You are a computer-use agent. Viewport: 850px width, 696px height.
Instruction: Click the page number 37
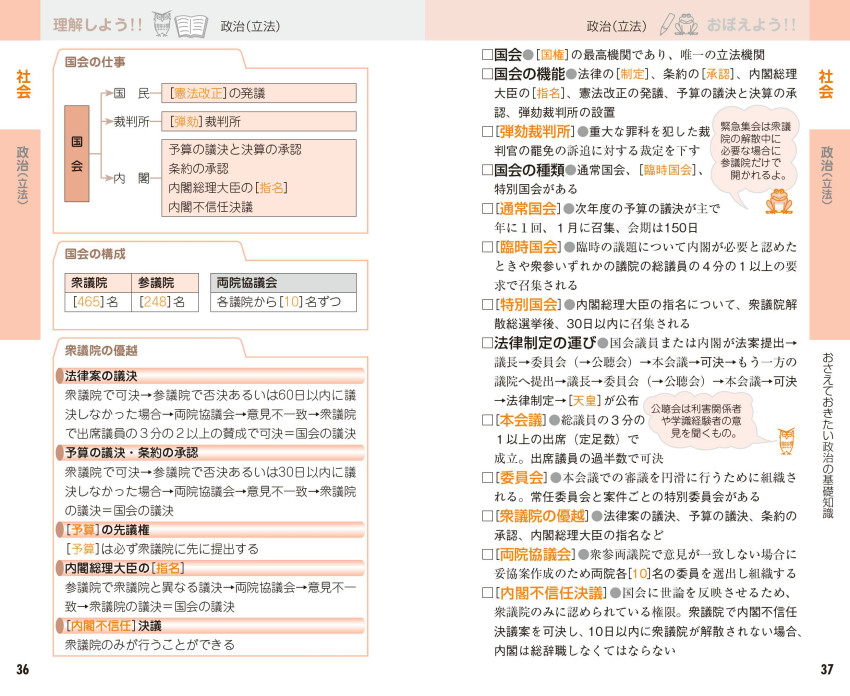click(827, 669)
